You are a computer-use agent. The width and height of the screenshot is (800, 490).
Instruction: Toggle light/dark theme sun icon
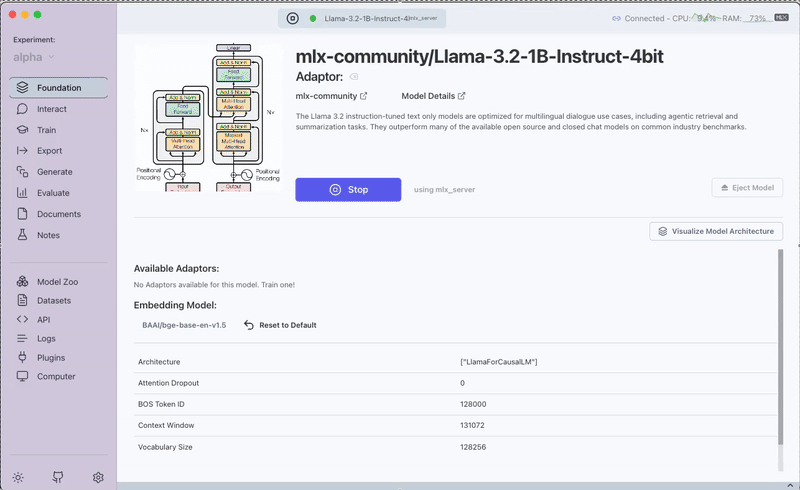(19, 478)
